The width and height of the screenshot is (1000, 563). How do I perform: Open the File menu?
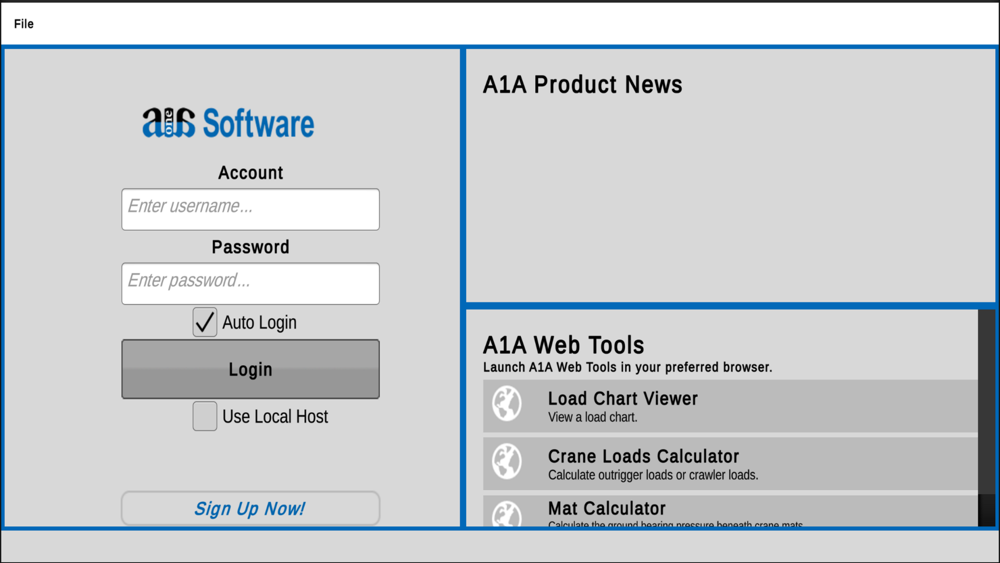pyautogui.click(x=24, y=24)
